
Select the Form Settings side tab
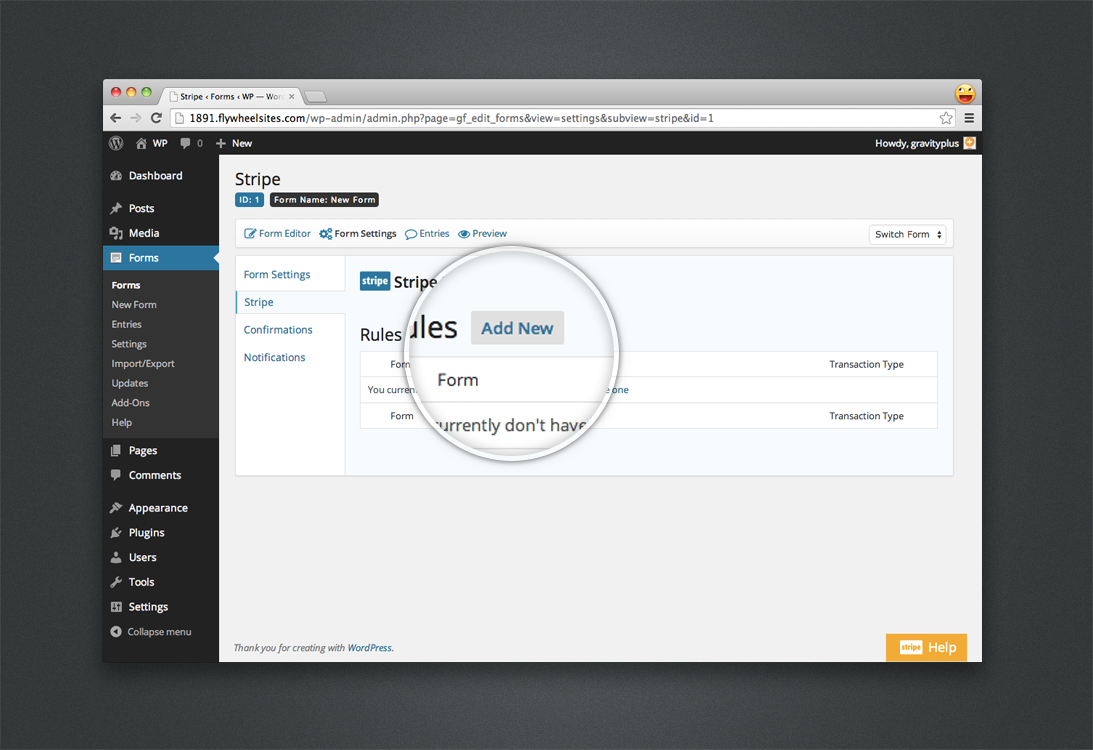[x=277, y=275]
